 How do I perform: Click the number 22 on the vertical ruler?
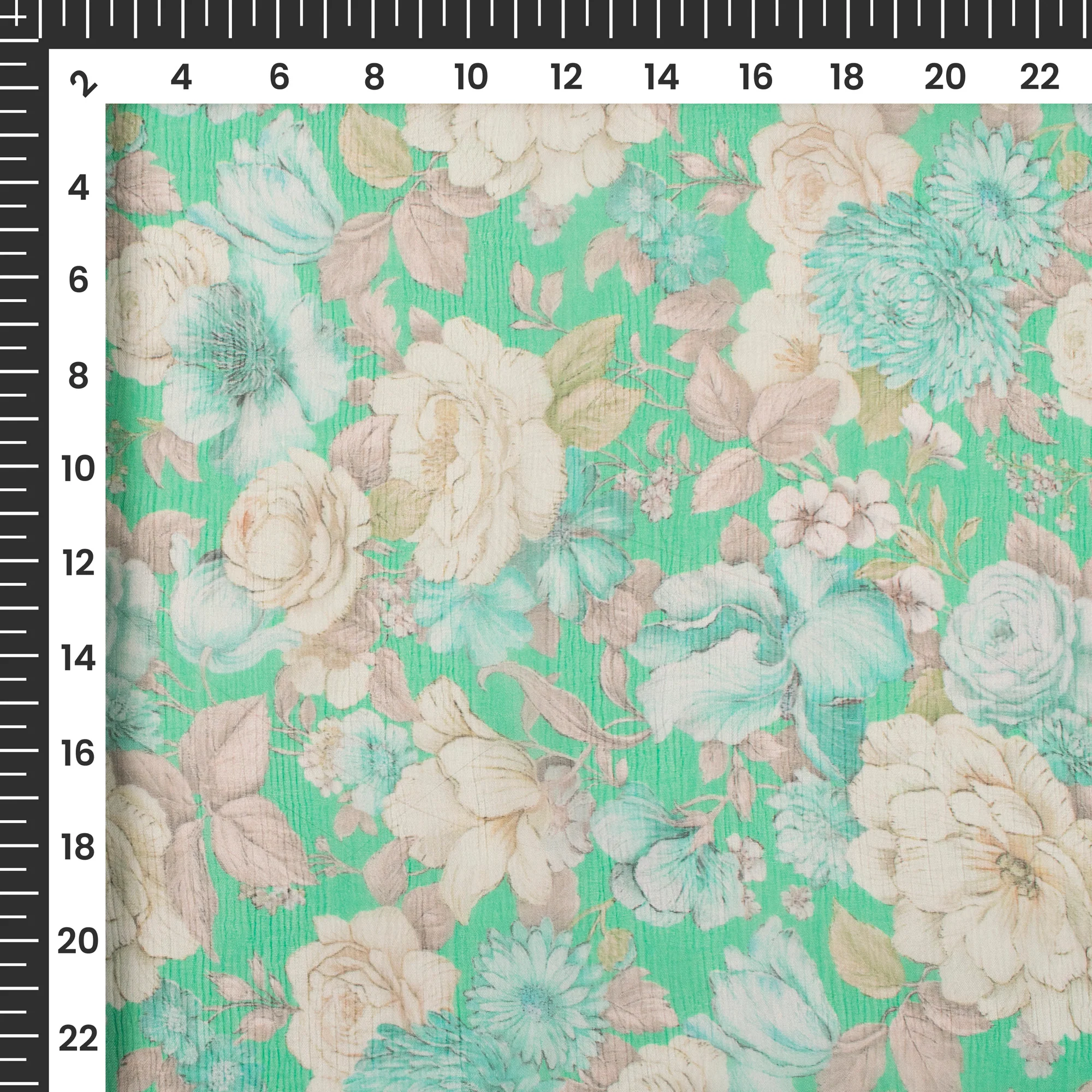[78, 1039]
